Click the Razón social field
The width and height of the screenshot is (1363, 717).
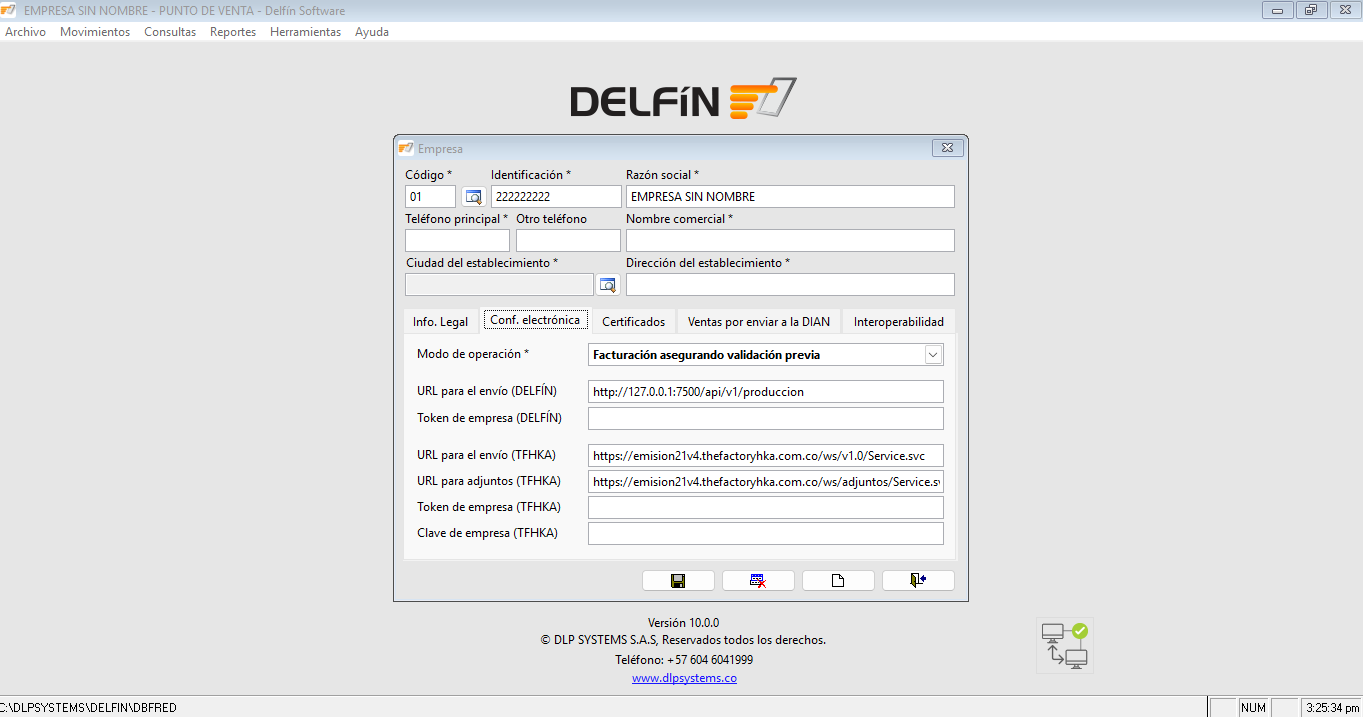click(x=790, y=197)
